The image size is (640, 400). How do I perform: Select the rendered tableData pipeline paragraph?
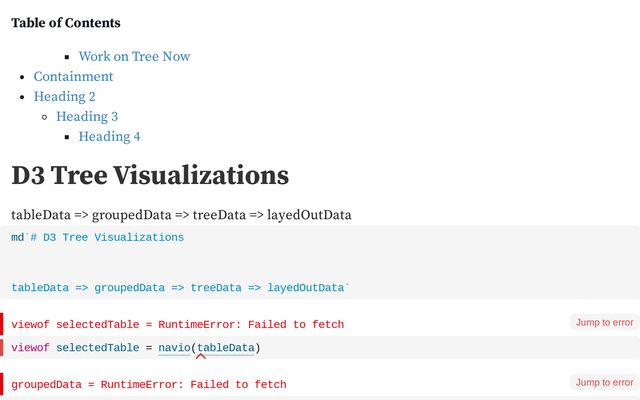(x=181, y=215)
